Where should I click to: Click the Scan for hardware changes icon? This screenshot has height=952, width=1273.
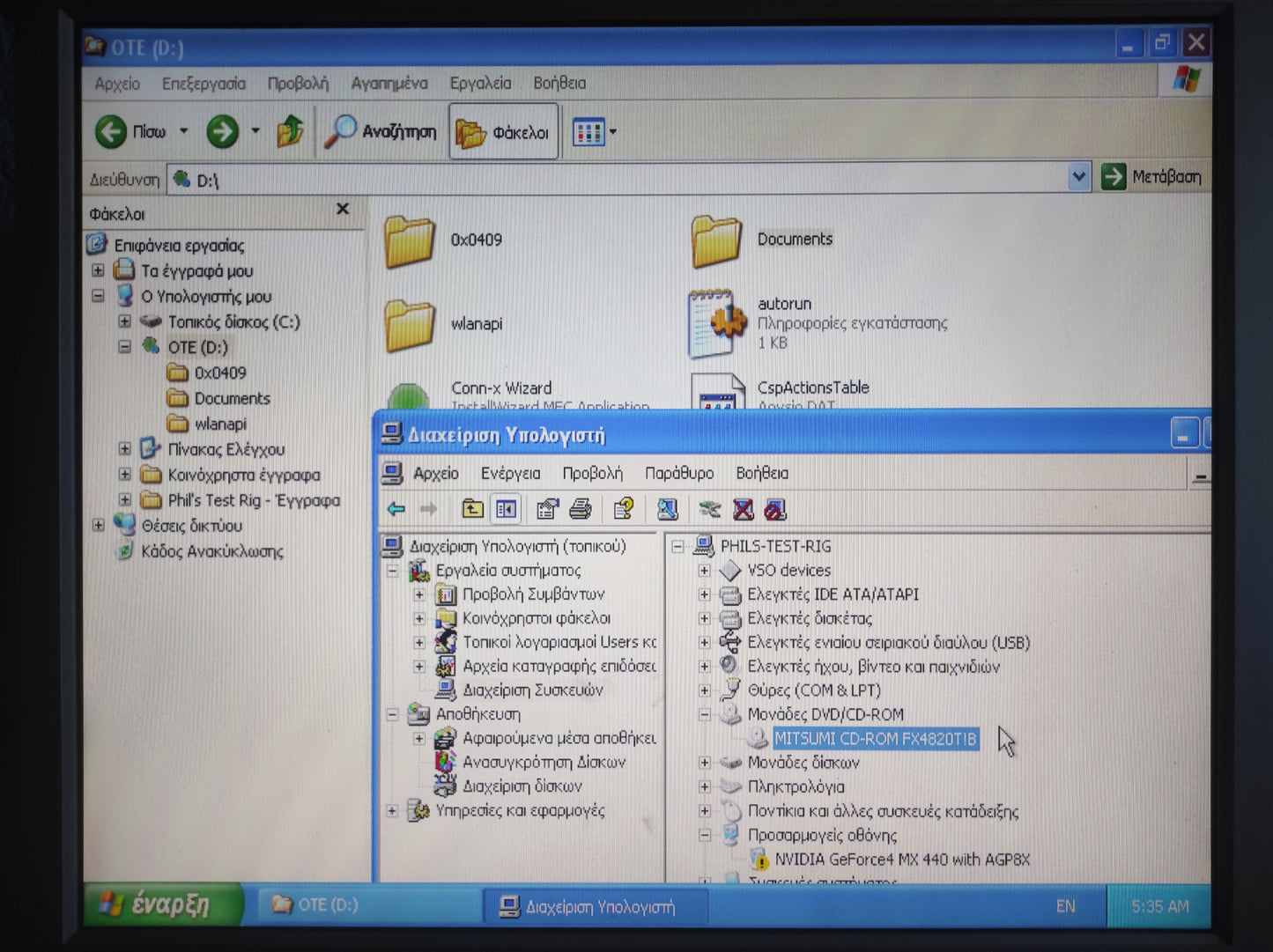(x=667, y=509)
